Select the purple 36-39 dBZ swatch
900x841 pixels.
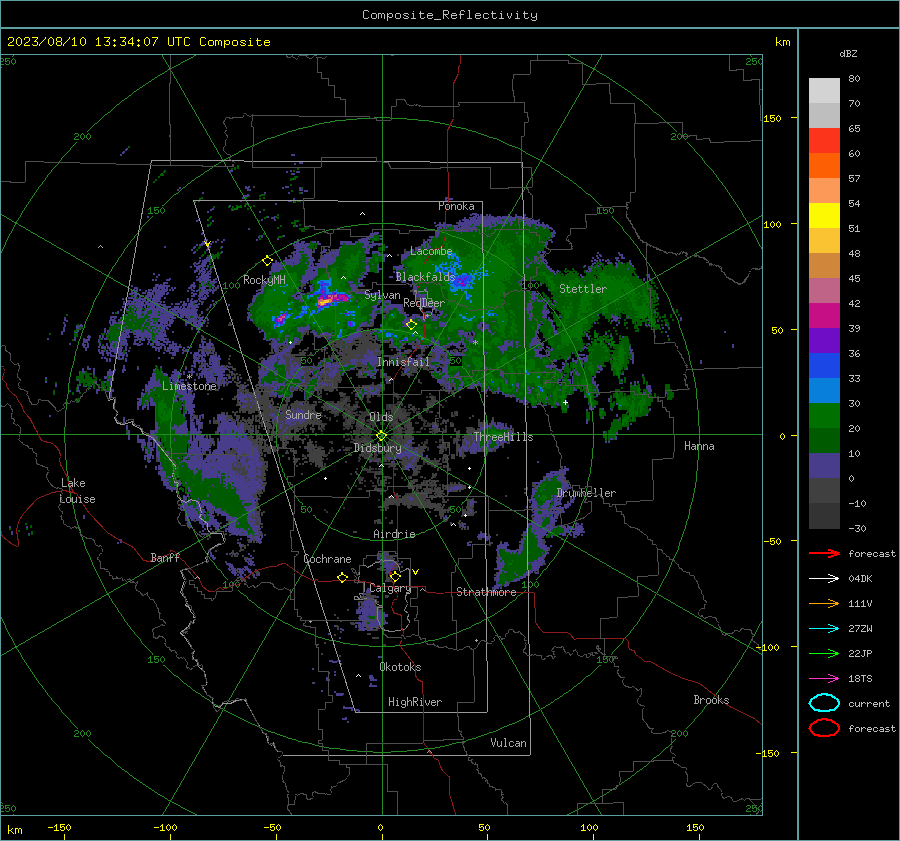(824, 341)
